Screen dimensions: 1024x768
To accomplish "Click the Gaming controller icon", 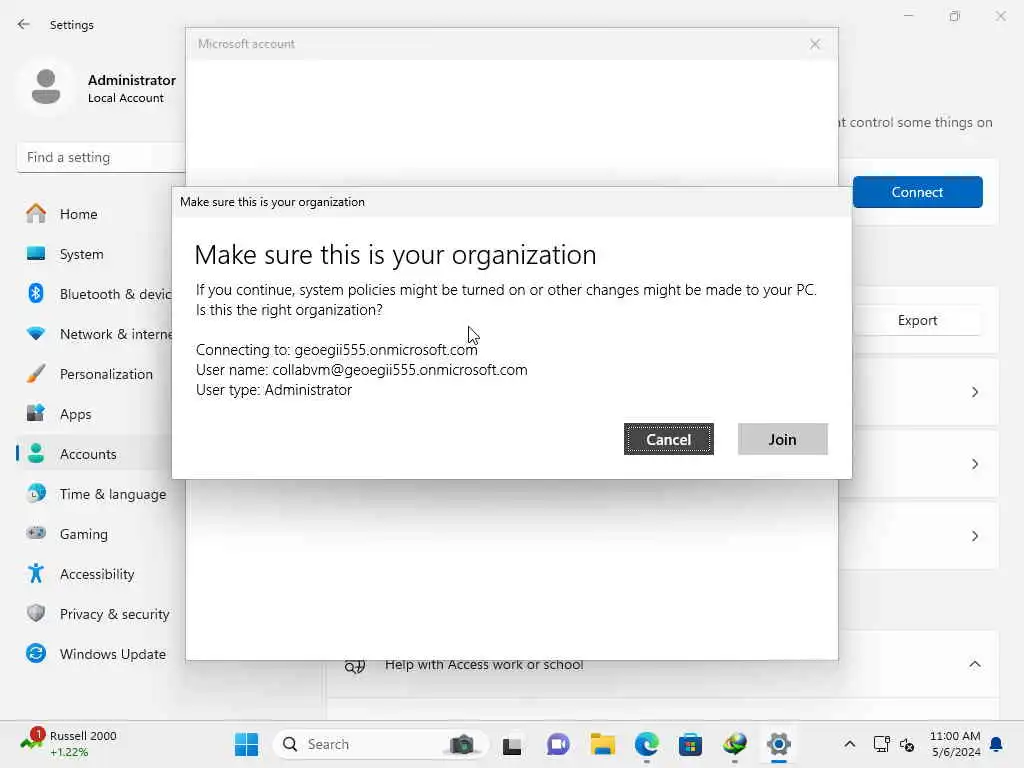I will pyautogui.click(x=36, y=533).
